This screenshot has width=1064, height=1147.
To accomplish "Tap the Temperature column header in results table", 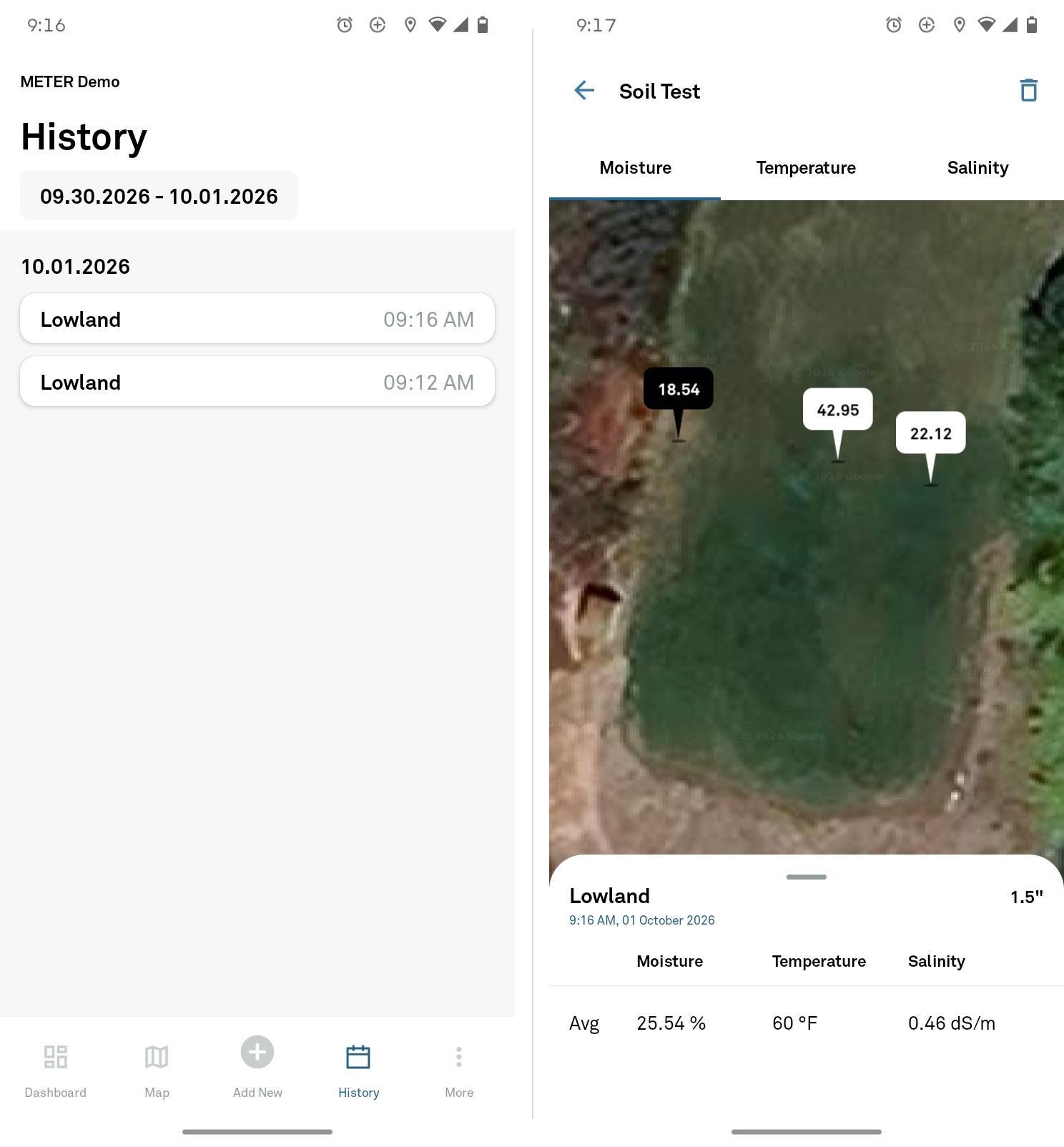I will [x=819, y=961].
